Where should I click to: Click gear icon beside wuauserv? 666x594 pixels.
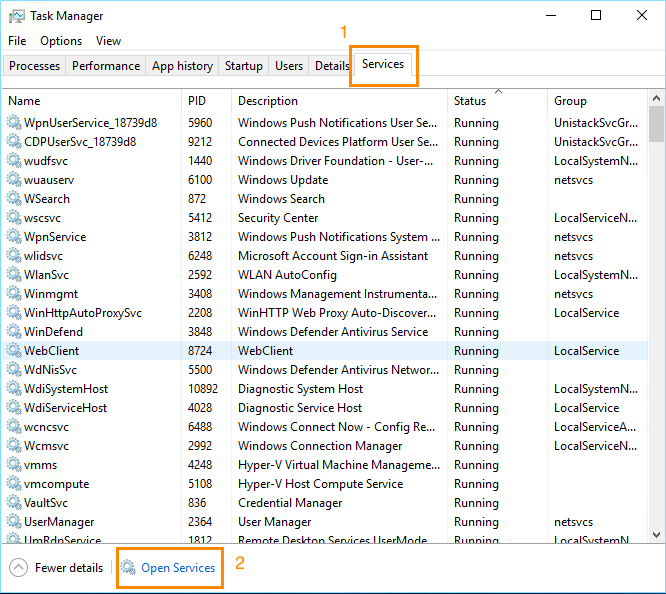(x=14, y=179)
